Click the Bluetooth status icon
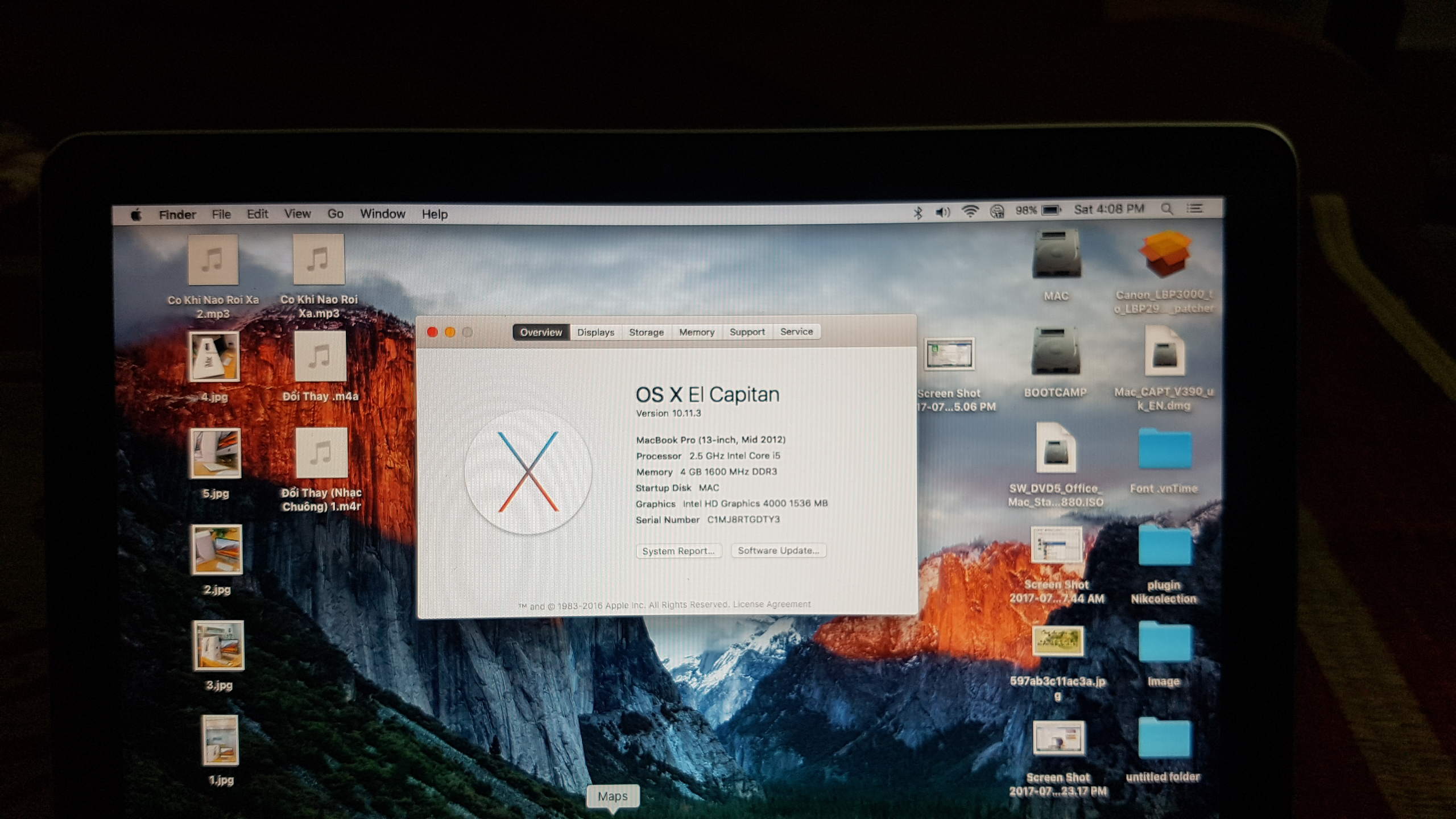1456x819 pixels. pyautogui.click(x=917, y=212)
